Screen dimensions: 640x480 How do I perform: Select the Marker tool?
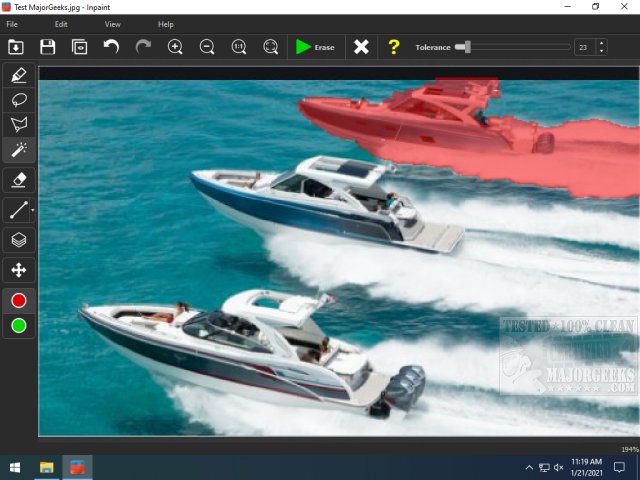pyautogui.click(x=19, y=75)
